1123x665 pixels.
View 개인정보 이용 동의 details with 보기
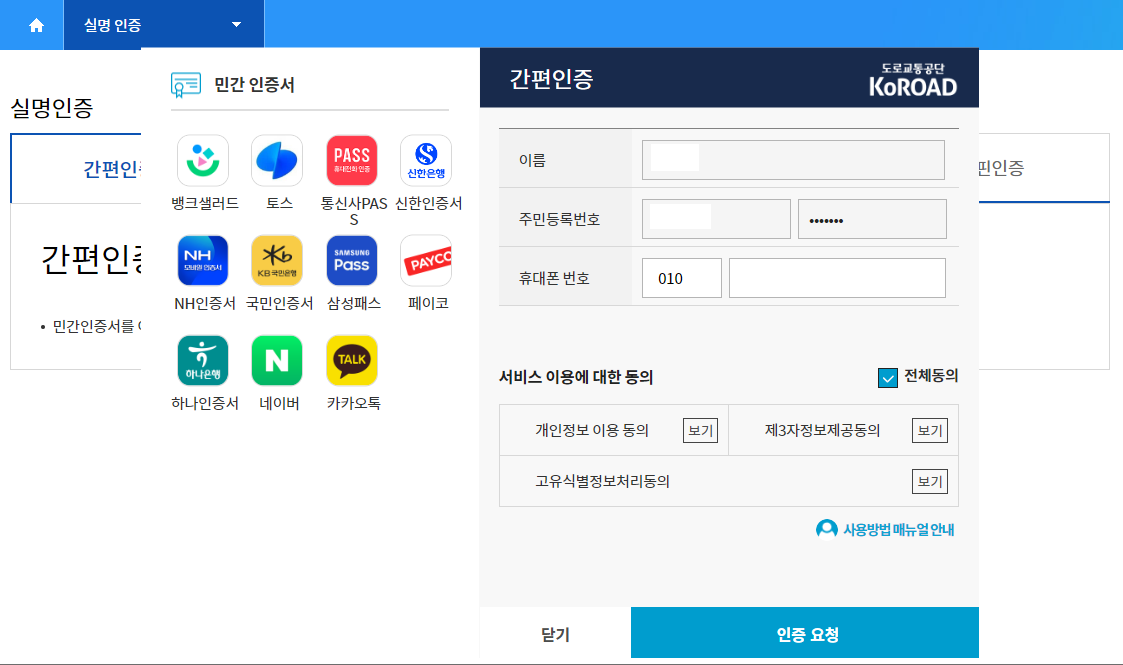(x=700, y=430)
